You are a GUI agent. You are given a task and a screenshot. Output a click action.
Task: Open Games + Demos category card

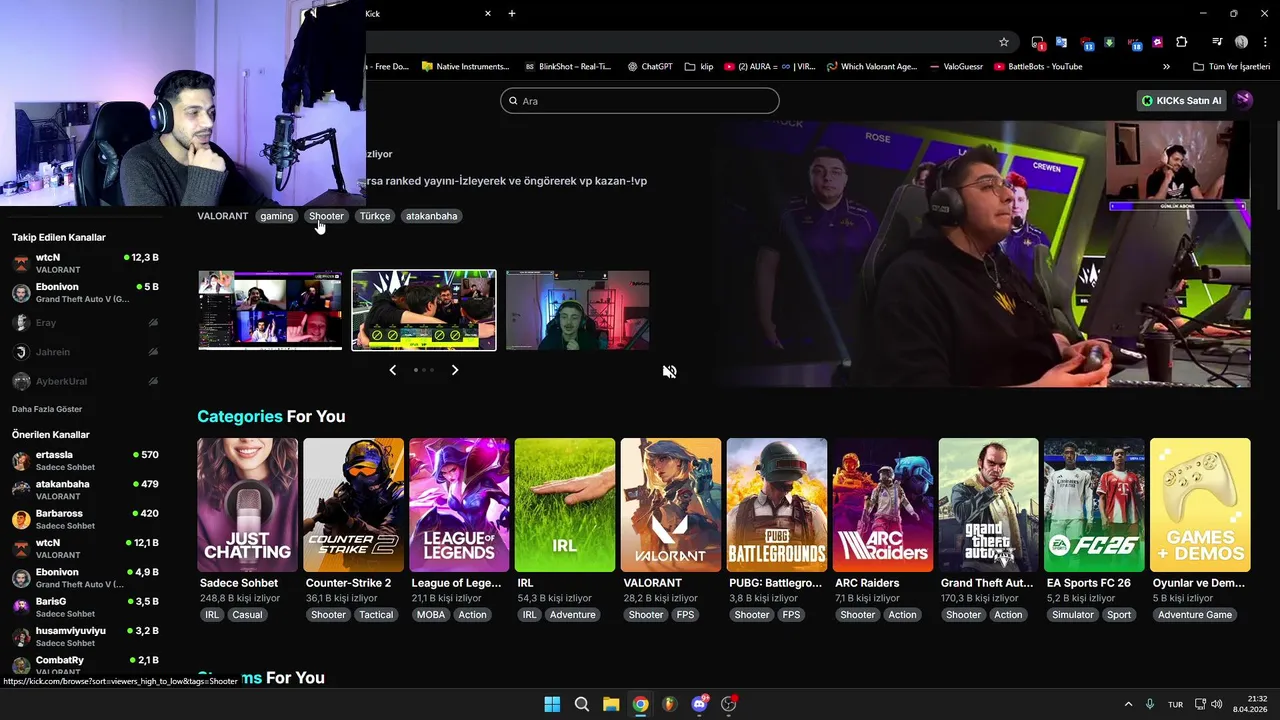(x=1200, y=505)
